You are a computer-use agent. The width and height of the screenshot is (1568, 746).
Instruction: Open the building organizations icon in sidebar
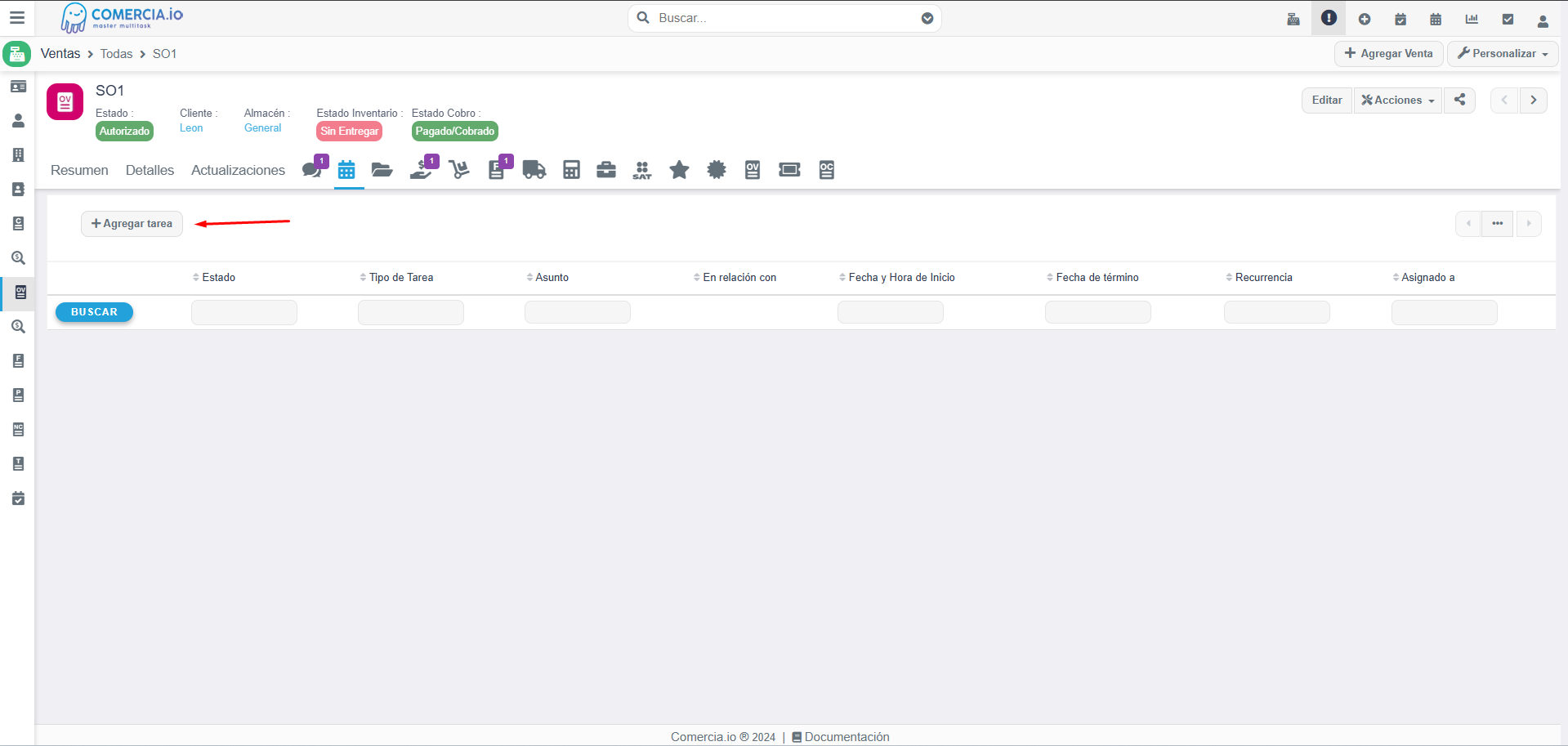pyautogui.click(x=18, y=155)
